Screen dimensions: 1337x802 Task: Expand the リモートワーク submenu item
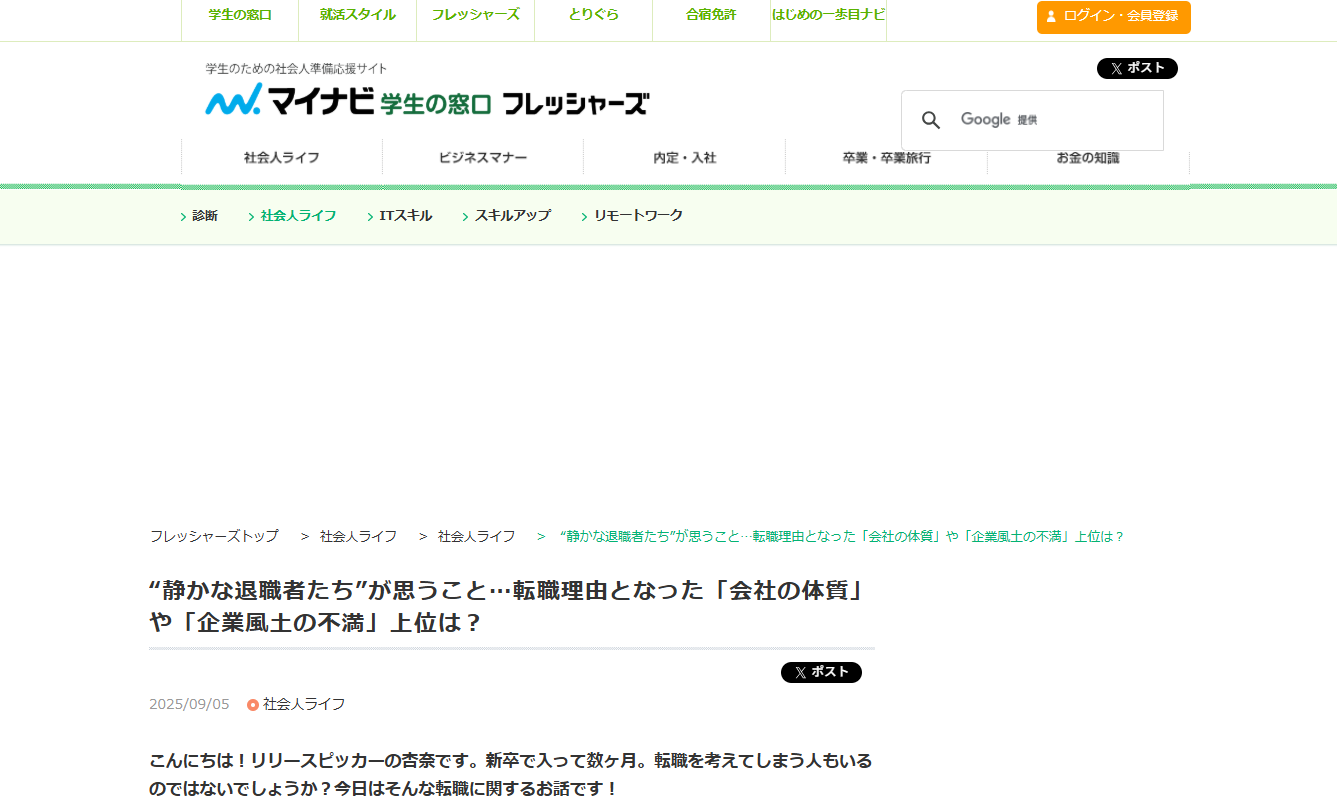tap(637, 216)
